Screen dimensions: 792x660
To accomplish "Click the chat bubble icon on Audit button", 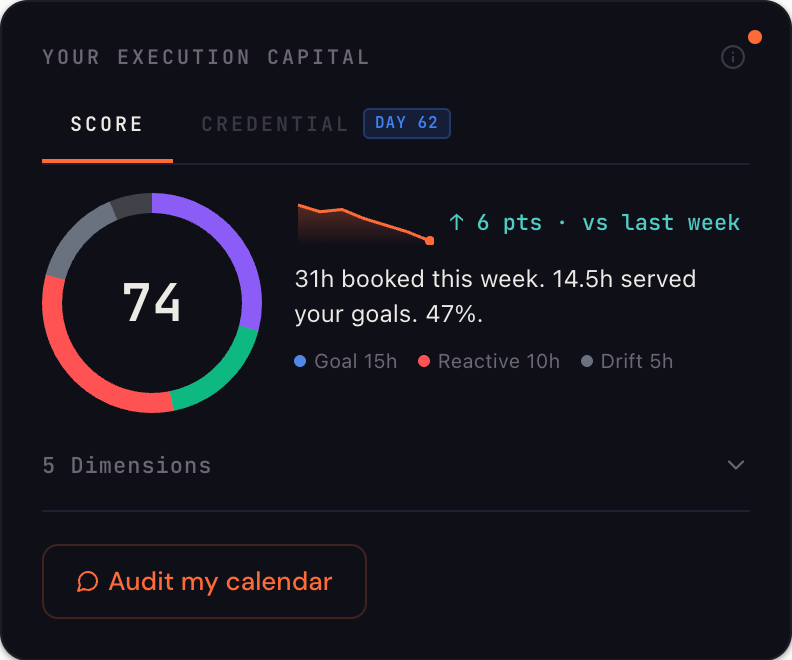I will [88, 581].
